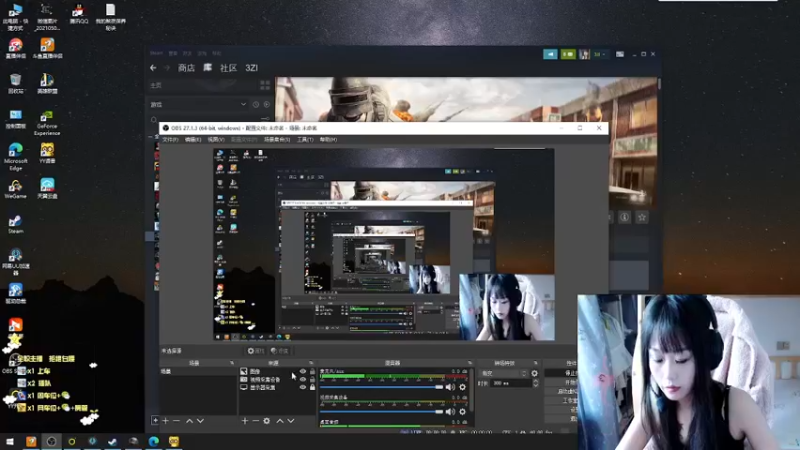800x450 pixels.
Task: Move scene up in scenes list
Action: click(189, 421)
